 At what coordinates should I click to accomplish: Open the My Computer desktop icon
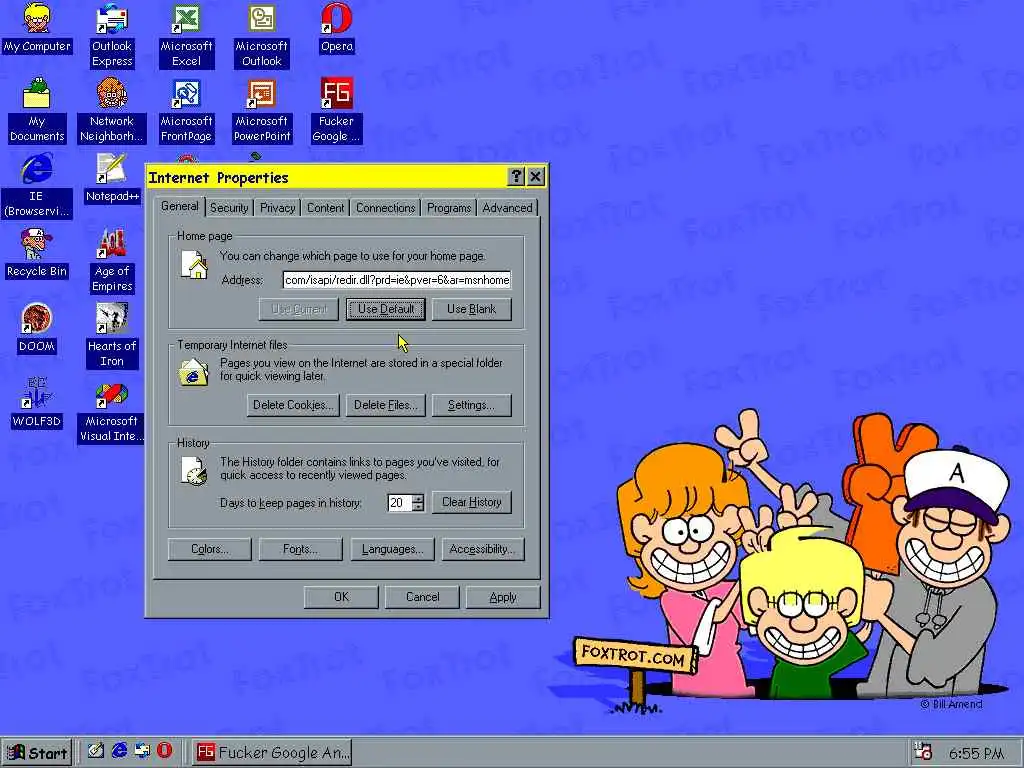pos(37,29)
